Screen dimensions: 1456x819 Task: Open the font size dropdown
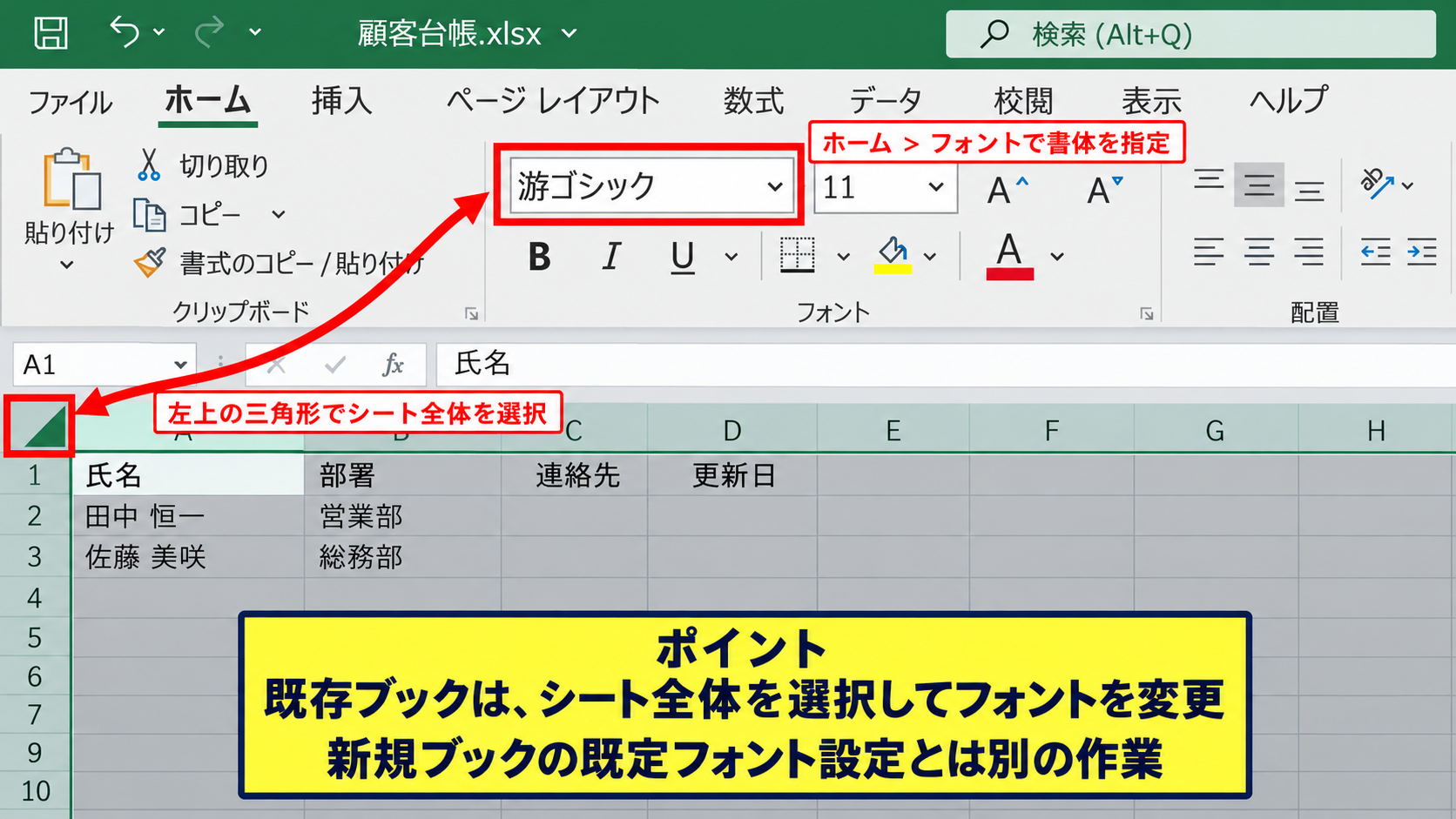pyautogui.click(x=936, y=186)
